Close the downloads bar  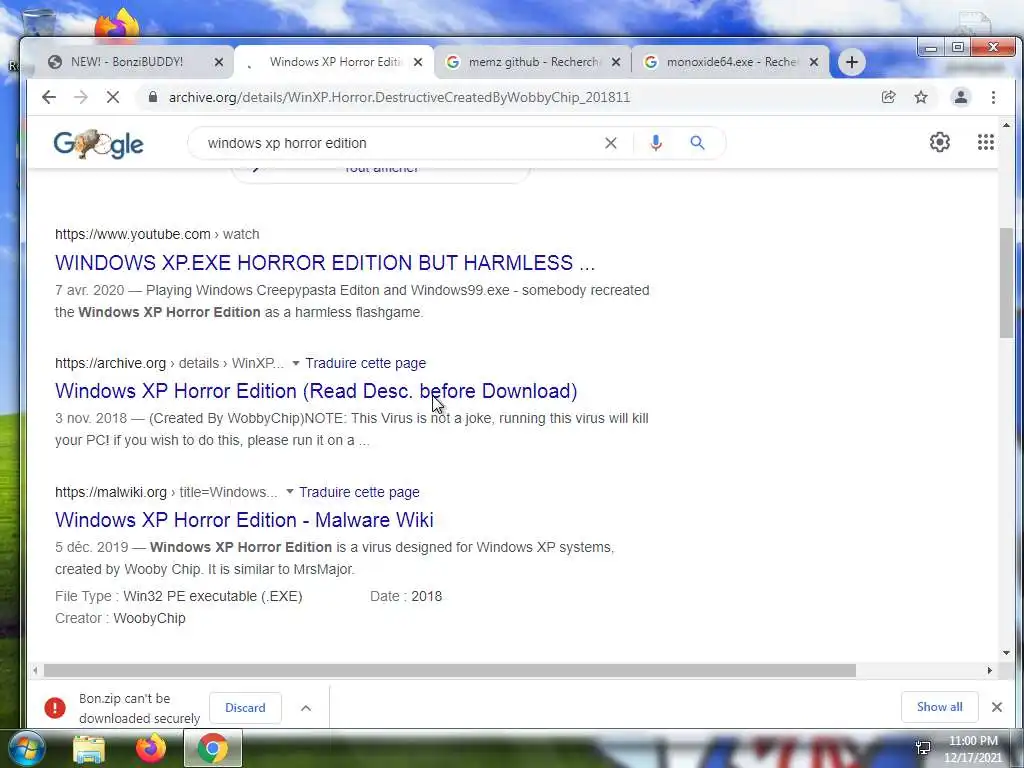(997, 707)
